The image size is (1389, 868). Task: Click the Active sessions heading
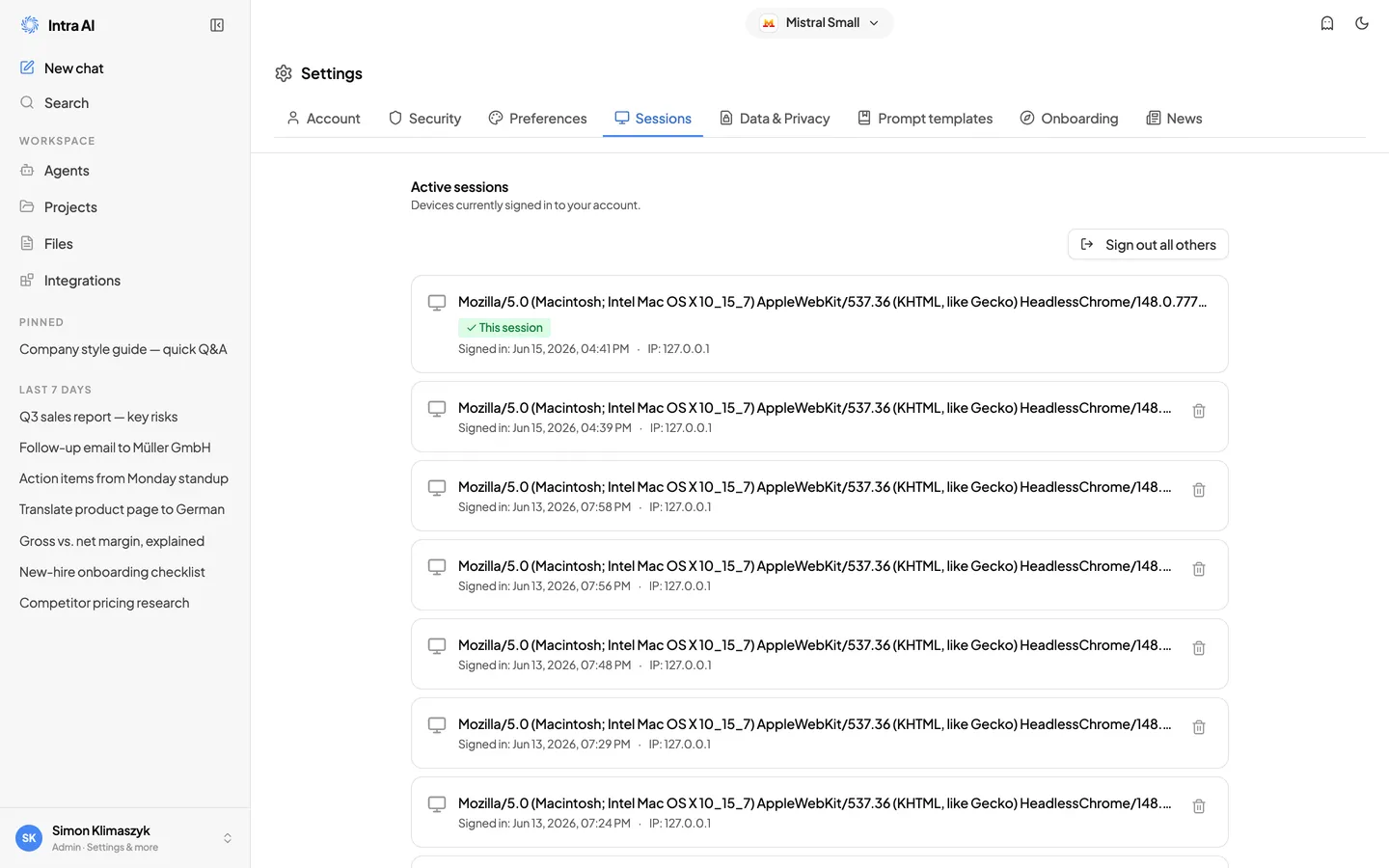459,187
